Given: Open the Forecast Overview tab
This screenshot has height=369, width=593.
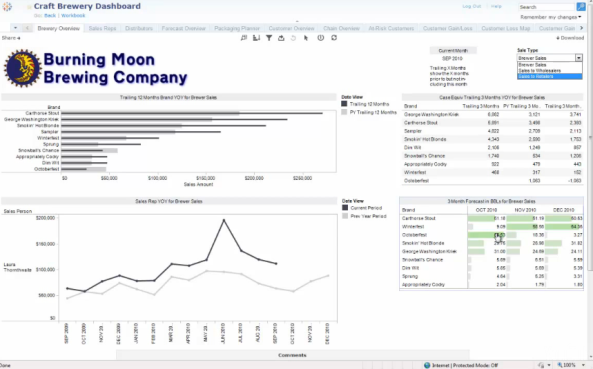Looking at the screenshot, I should click(183, 28).
